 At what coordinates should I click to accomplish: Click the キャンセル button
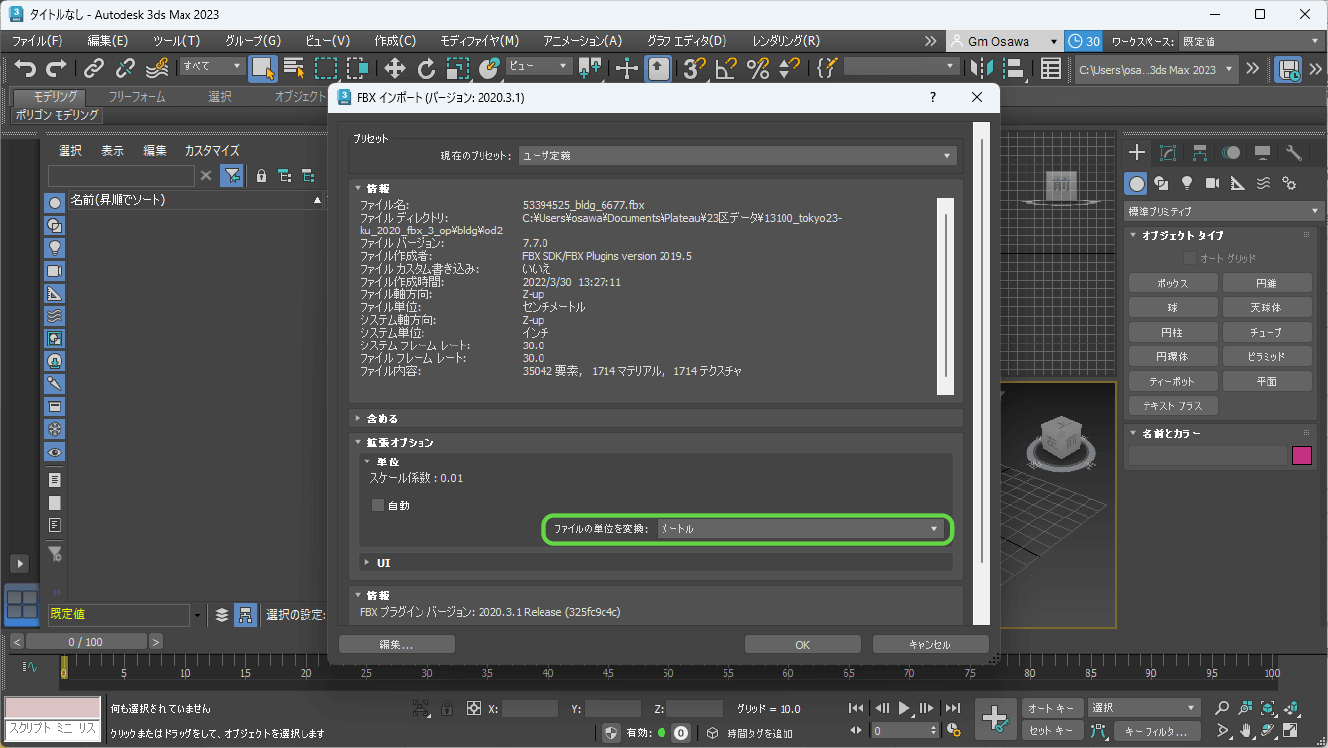click(x=930, y=644)
